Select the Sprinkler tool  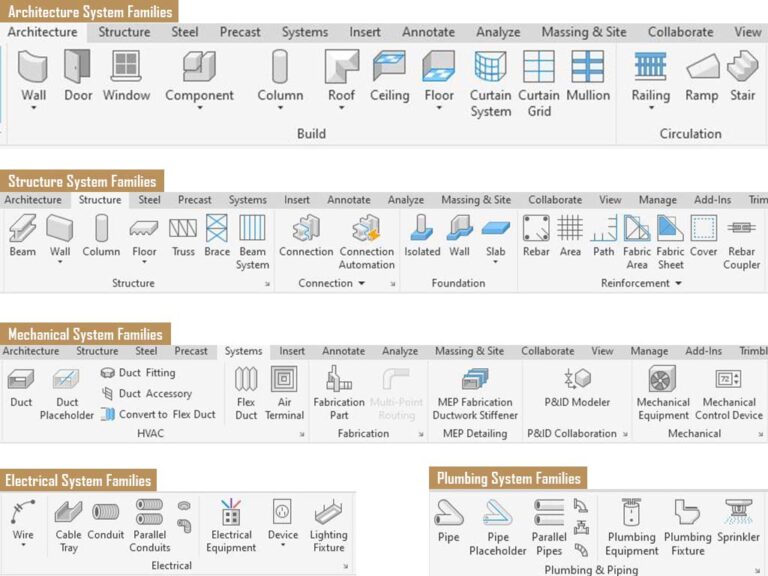point(738,523)
